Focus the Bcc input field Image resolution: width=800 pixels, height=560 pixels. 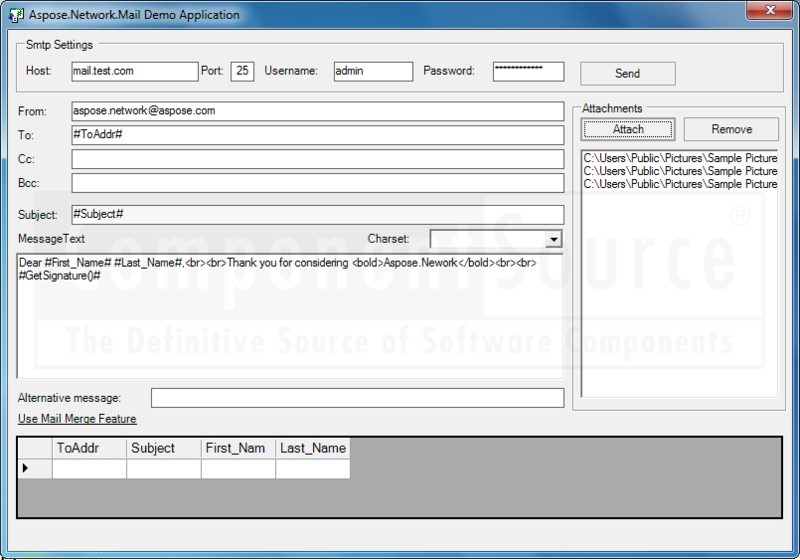point(318,183)
